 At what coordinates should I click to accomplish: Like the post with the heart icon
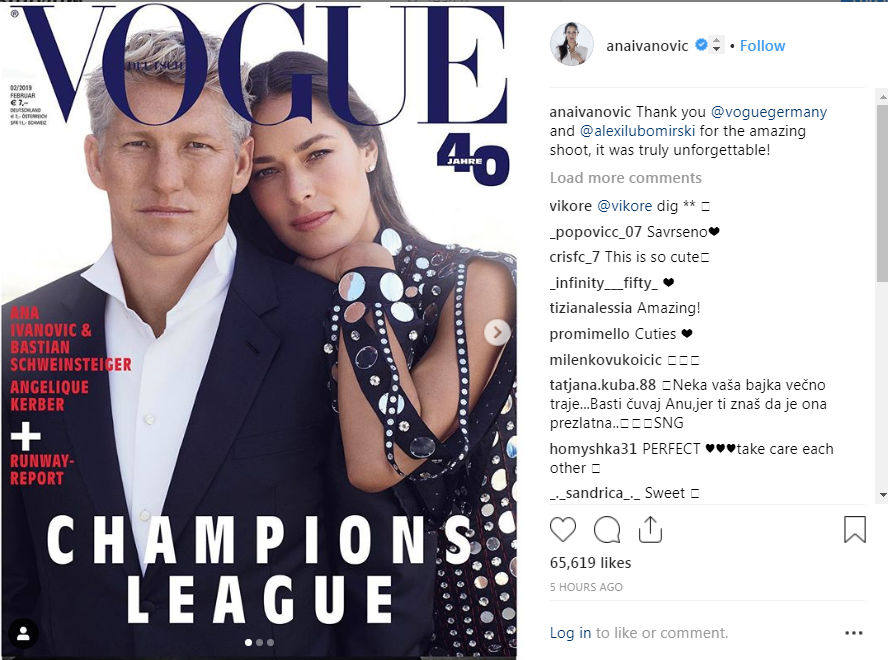[563, 530]
